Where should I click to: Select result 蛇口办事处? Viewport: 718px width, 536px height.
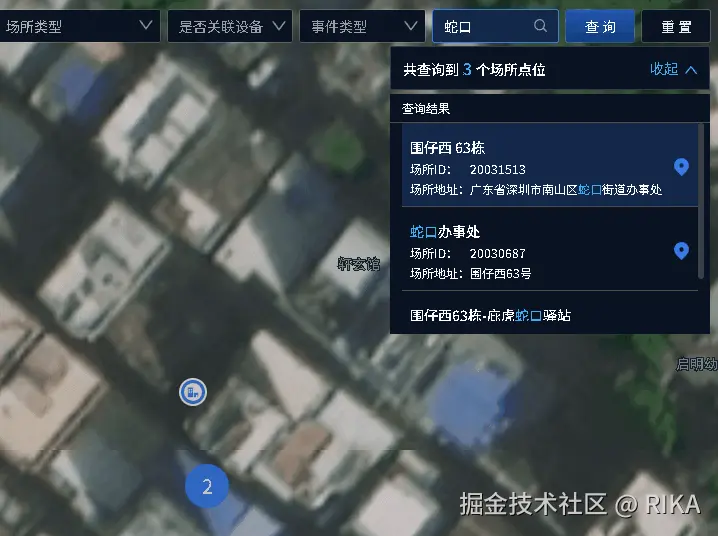point(549,249)
